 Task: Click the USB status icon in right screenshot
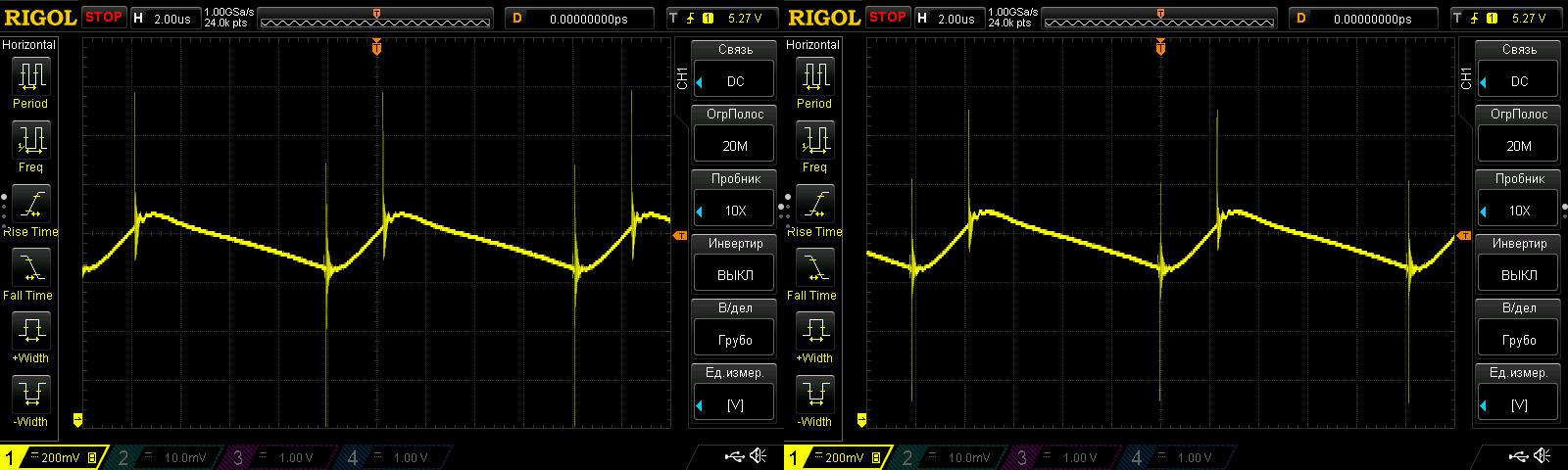[1518, 456]
